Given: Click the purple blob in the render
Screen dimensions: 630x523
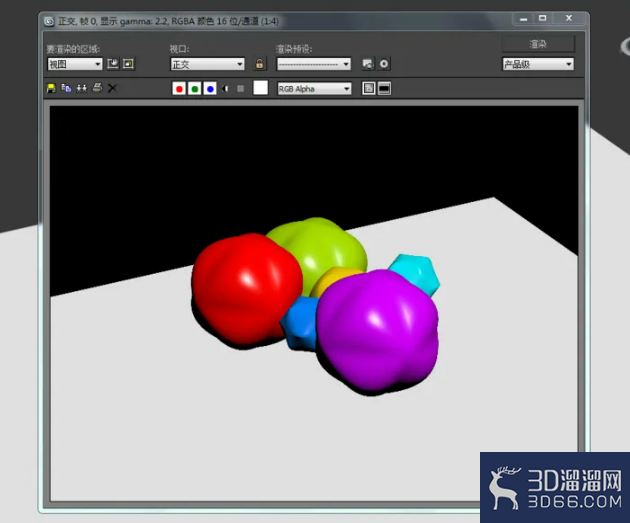Looking at the screenshot, I should click(x=378, y=331).
